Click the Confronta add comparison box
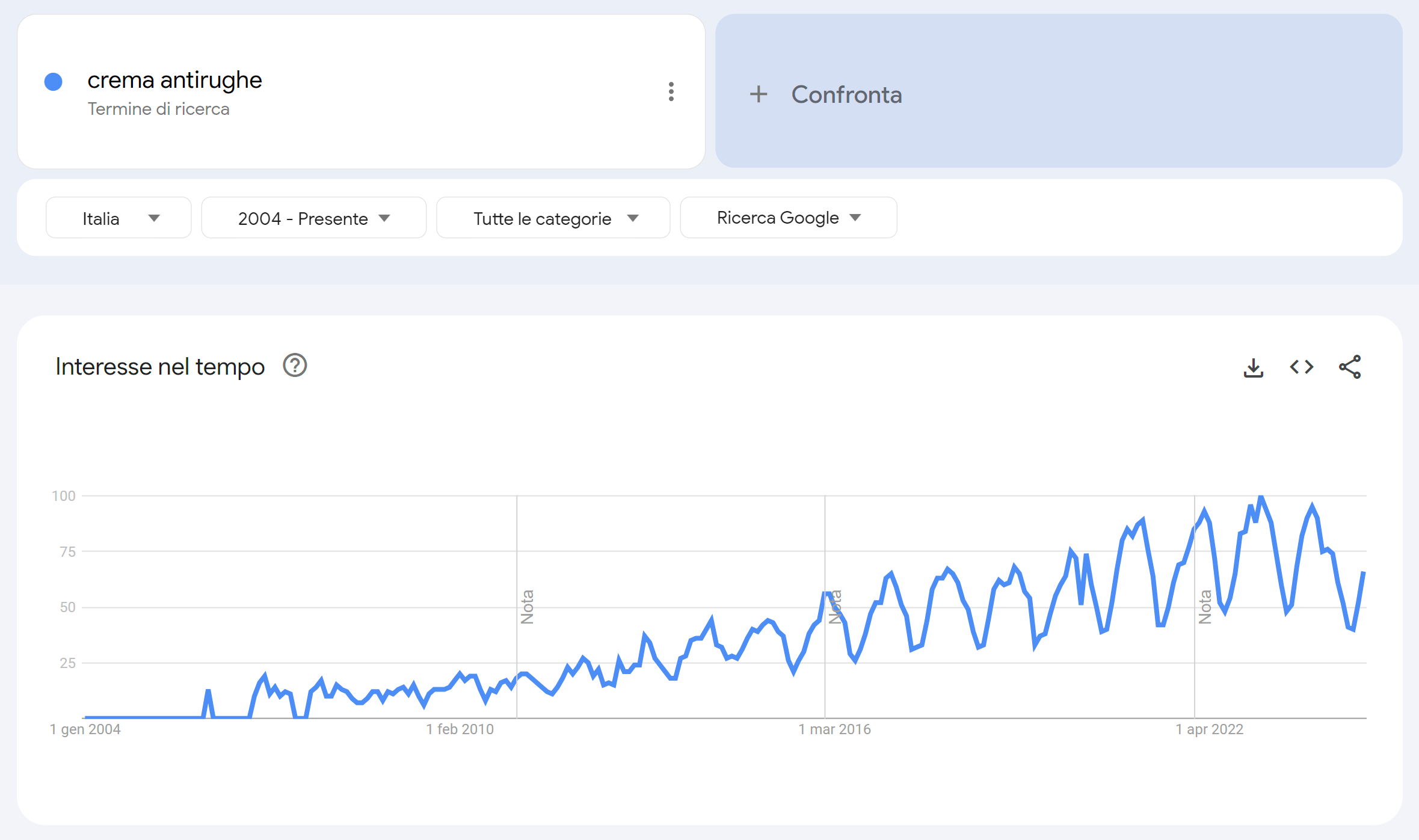This screenshot has height=840, width=1419. click(1059, 91)
